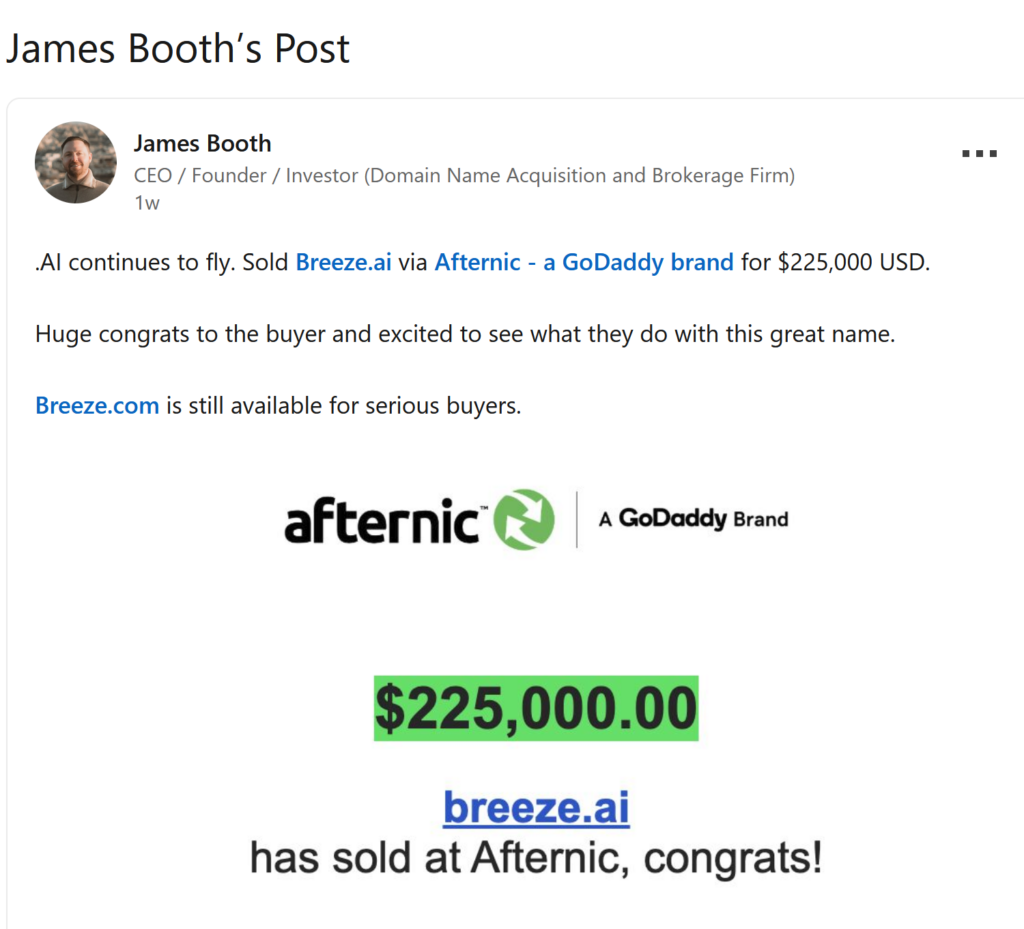Click the underlined breeze.ai link in the image
Screen dimensions: 1024x929
536,808
